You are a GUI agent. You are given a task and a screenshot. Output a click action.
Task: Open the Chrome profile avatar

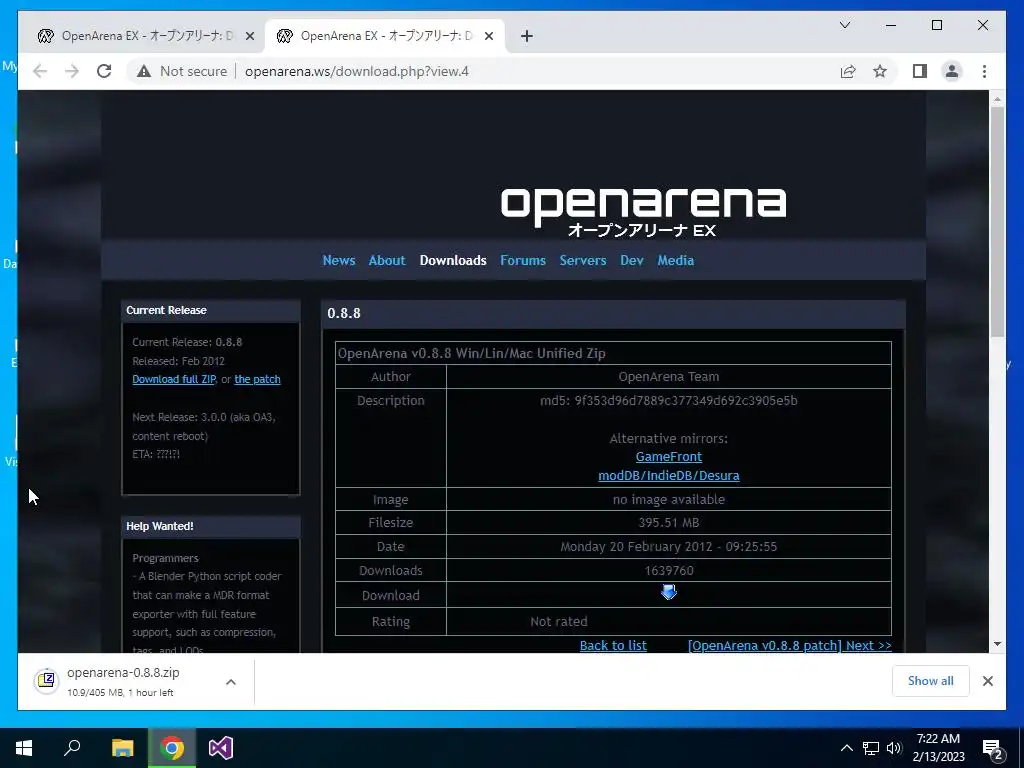click(952, 71)
